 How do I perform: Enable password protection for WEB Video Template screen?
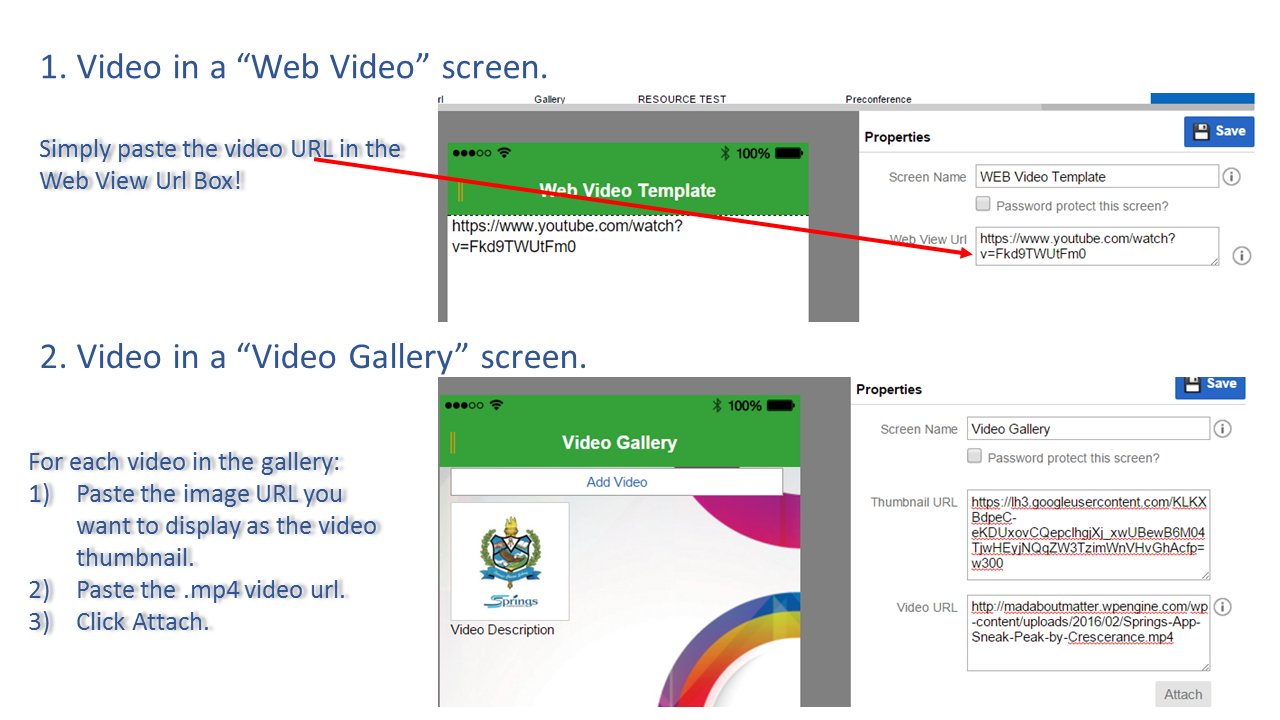pyautogui.click(x=983, y=204)
